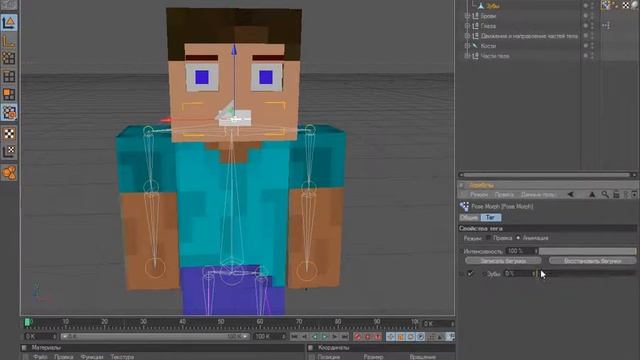Play animation forwards
Image resolution: width=640 pixels, height=360 pixels.
325,337
